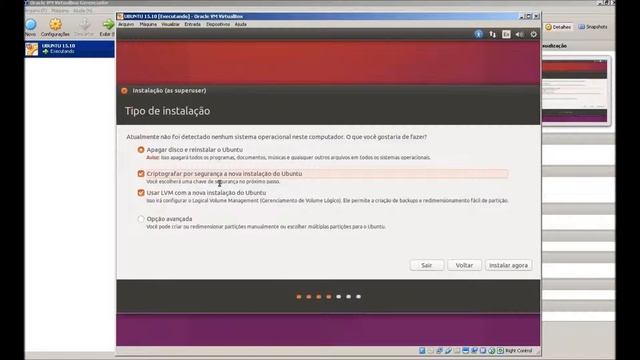This screenshot has width=640, height=360.
Task: Open the Dispositivos menu of the VM window
Action: click(x=218, y=24)
